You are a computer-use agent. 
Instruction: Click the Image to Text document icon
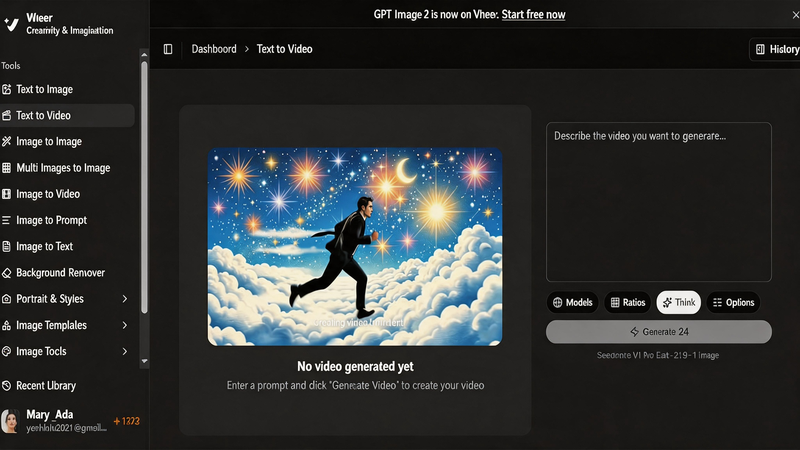tap(7, 246)
